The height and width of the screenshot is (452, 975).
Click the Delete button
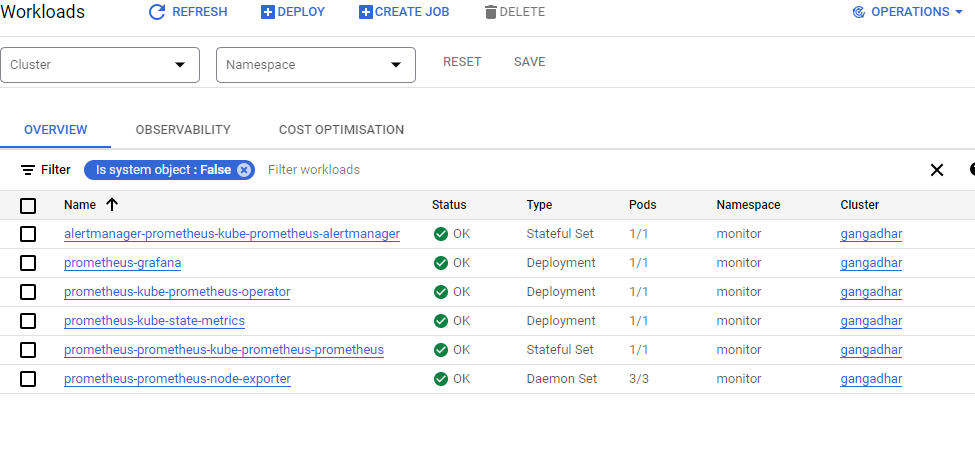pos(515,12)
